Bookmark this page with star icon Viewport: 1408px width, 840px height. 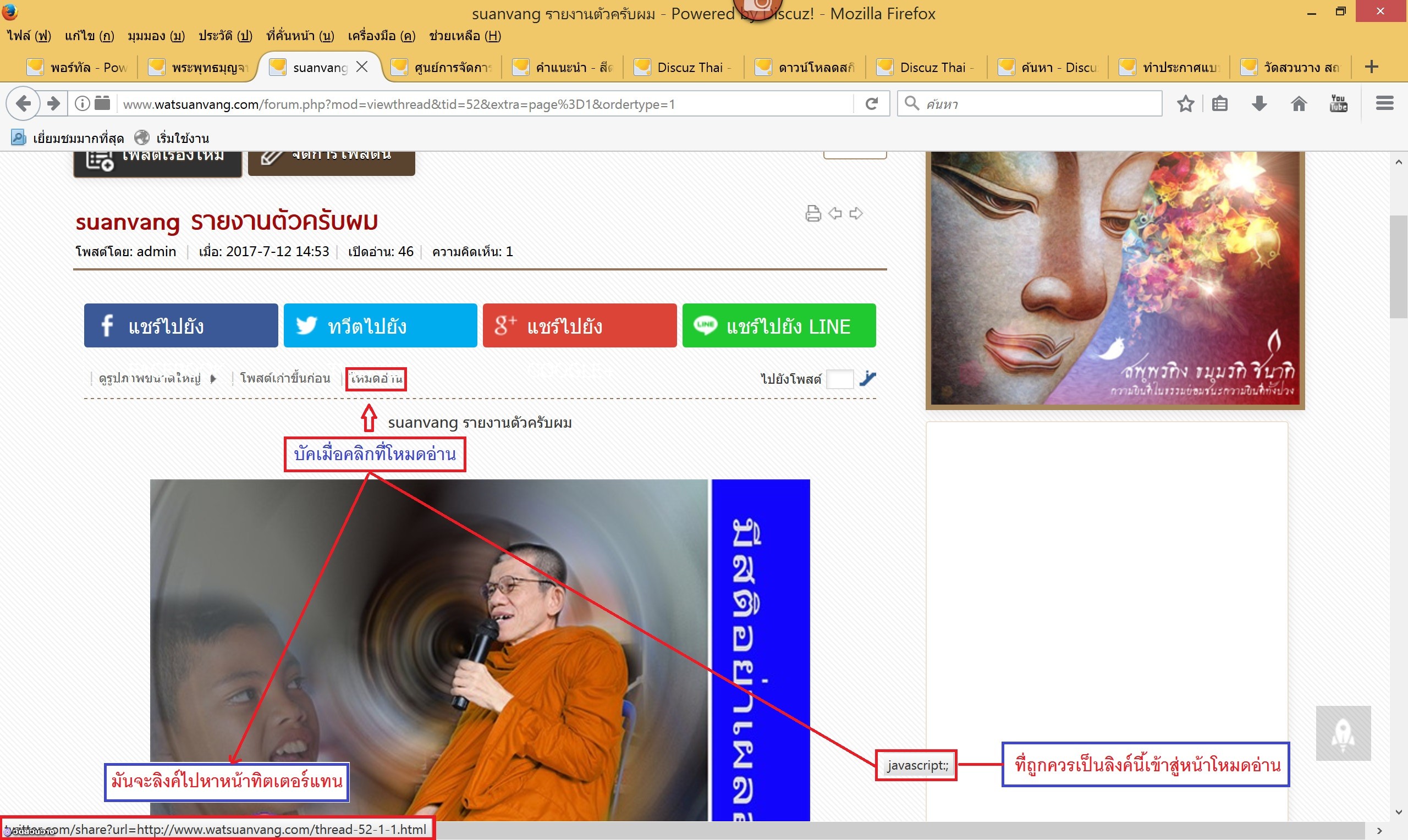(1185, 103)
